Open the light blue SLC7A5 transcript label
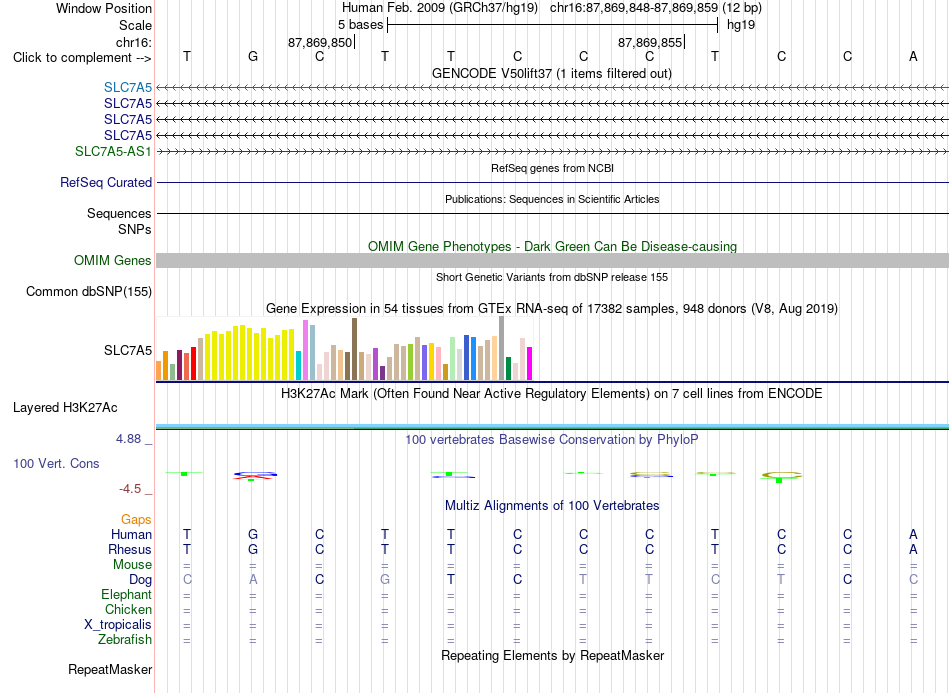 (x=128, y=87)
